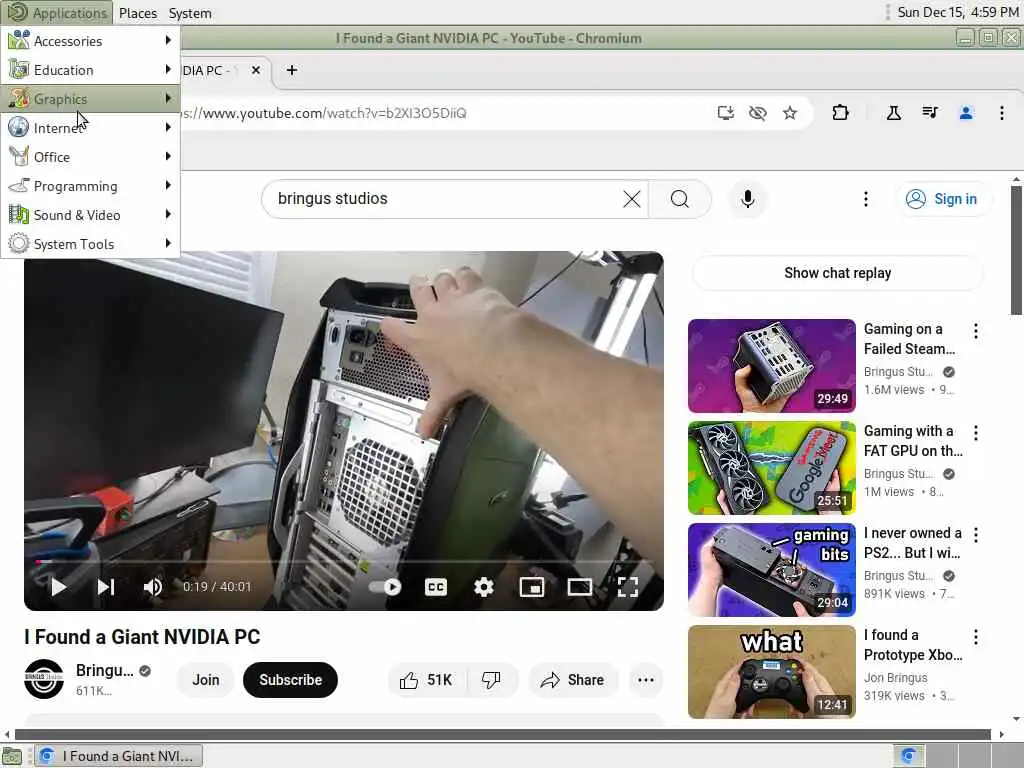Open the Extensions puzzle icon

840,113
